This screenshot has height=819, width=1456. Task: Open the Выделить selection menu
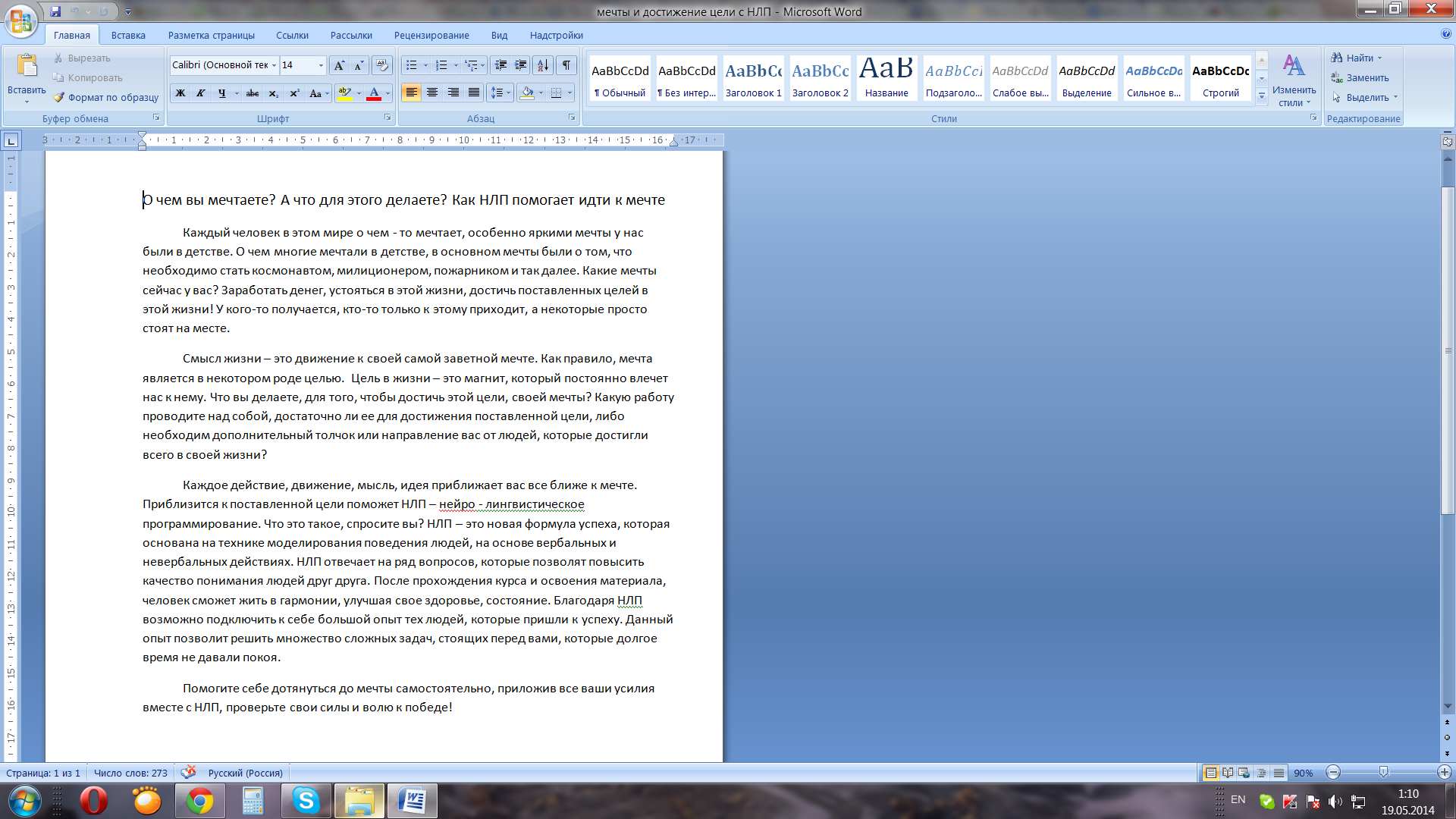tap(1364, 97)
